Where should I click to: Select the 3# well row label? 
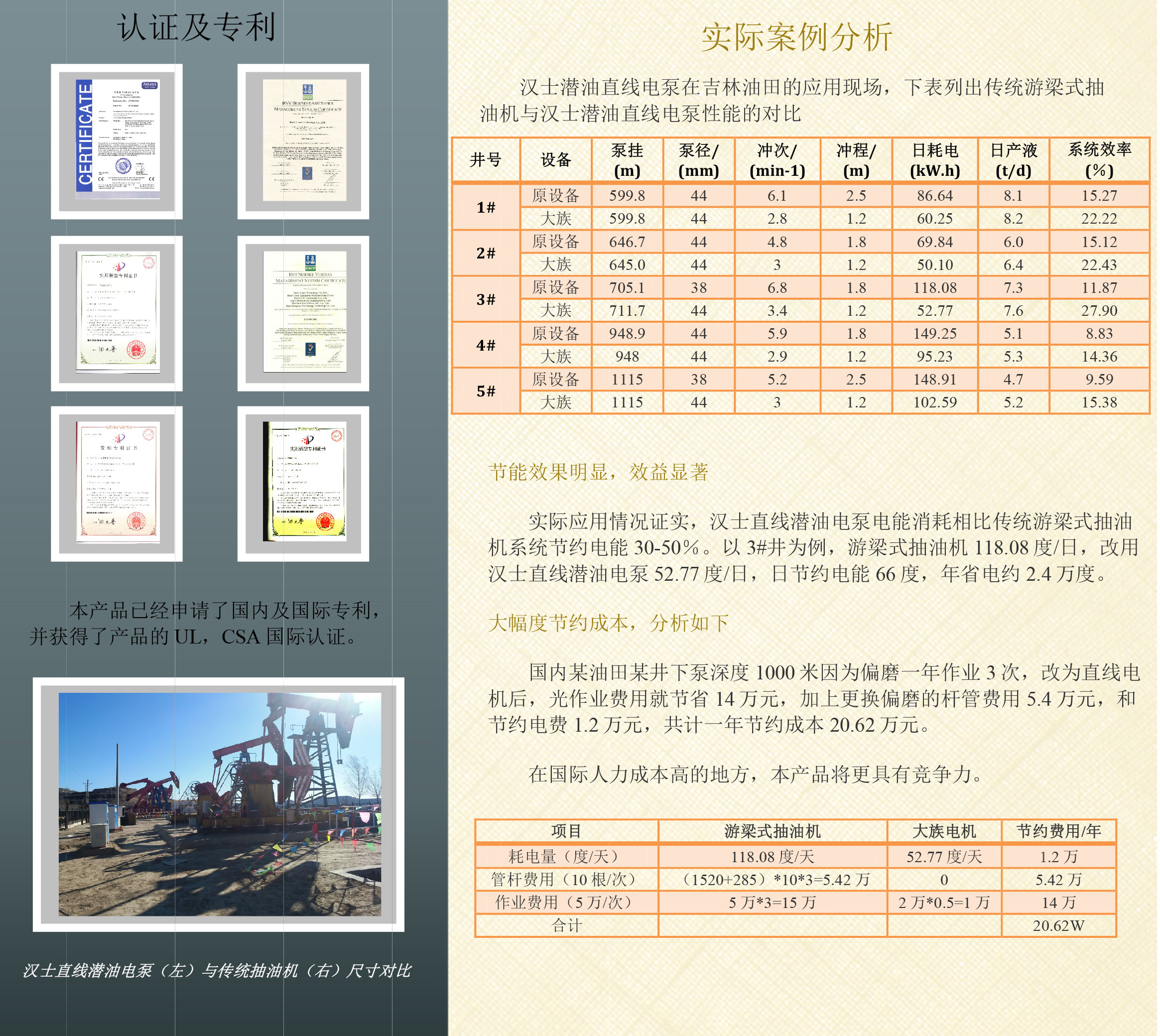coord(486,299)
